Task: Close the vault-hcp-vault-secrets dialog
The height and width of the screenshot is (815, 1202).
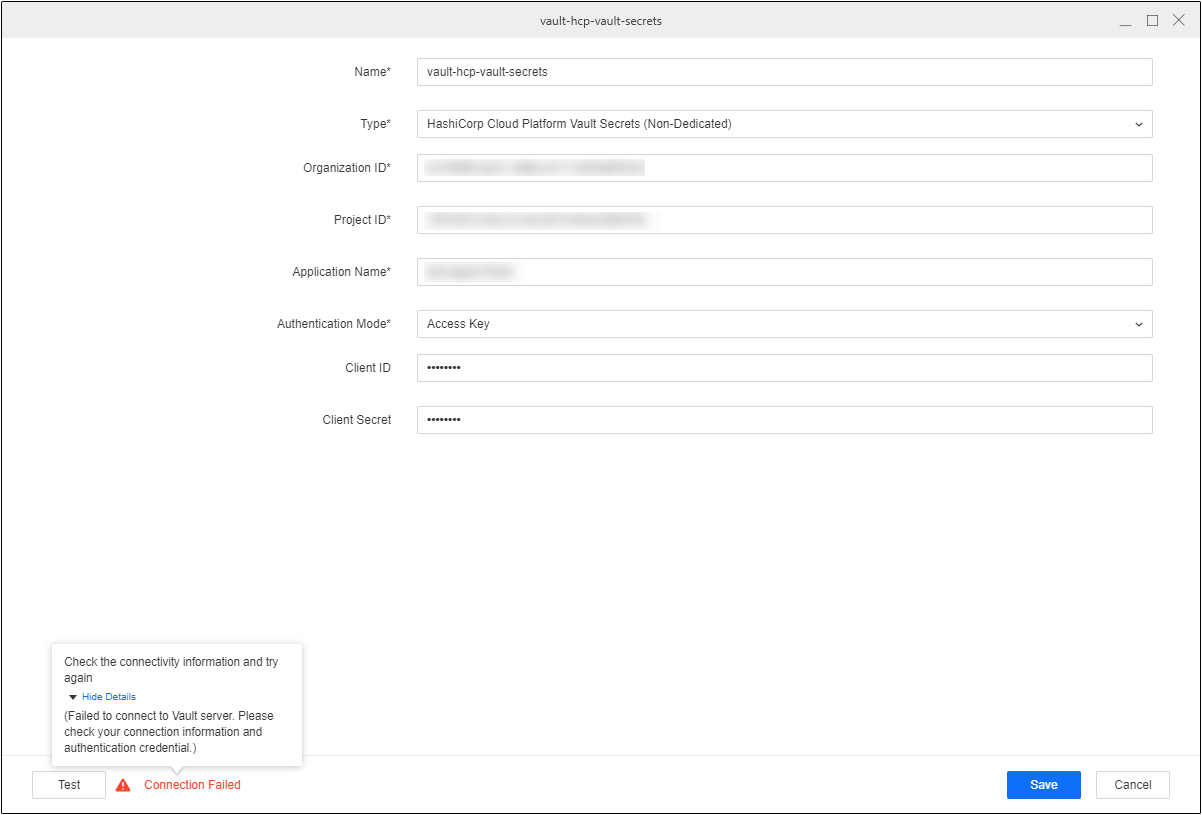Action: (1178, 21)
